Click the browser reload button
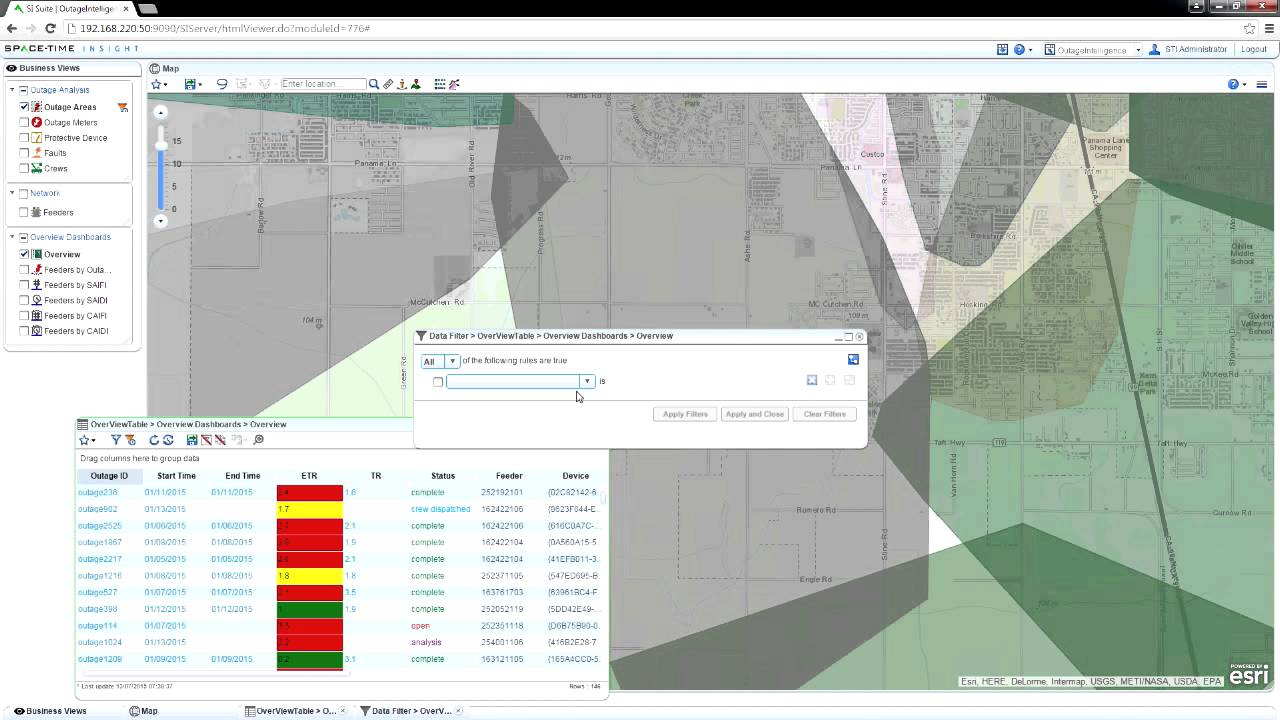Screen dimensions: 1280x720 (x=51, y=28)
